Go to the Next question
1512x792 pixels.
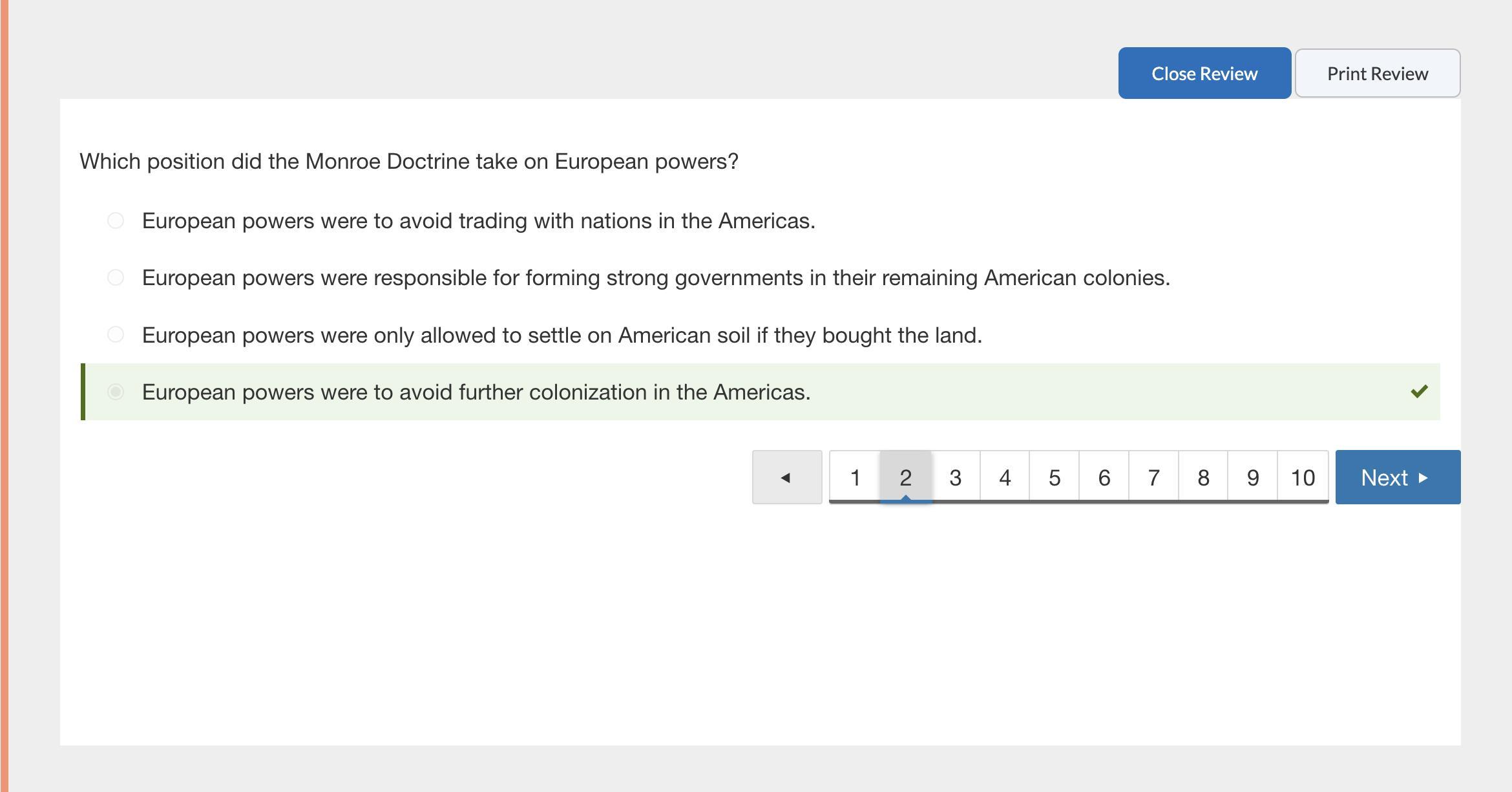coord(1397,477)
